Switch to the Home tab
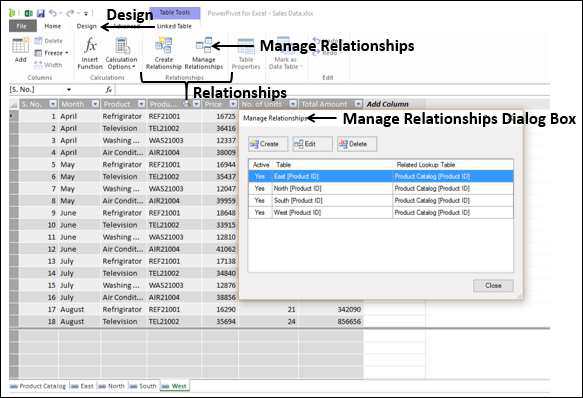 click(52, 26)
